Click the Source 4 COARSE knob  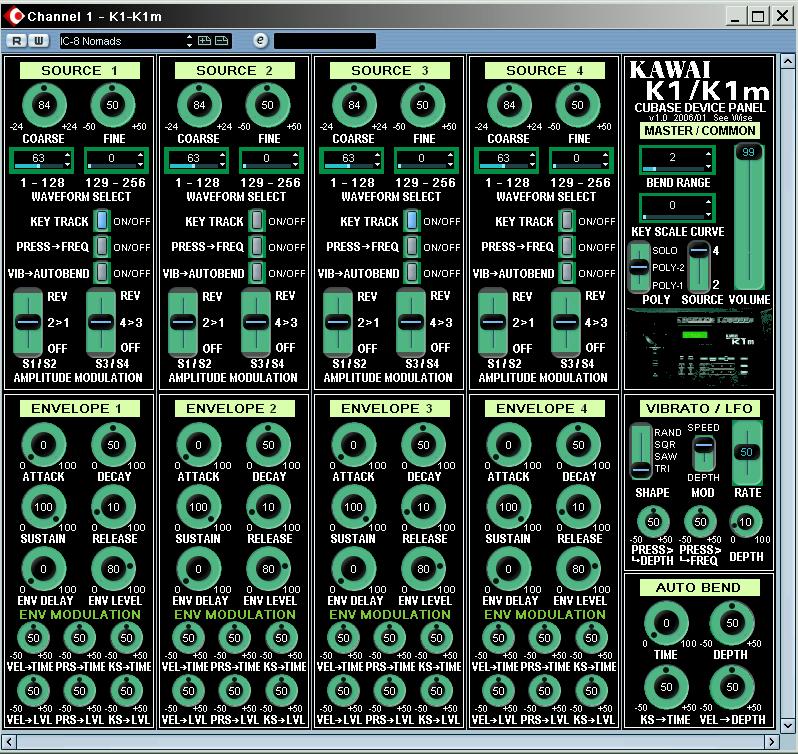coord(509,105)
